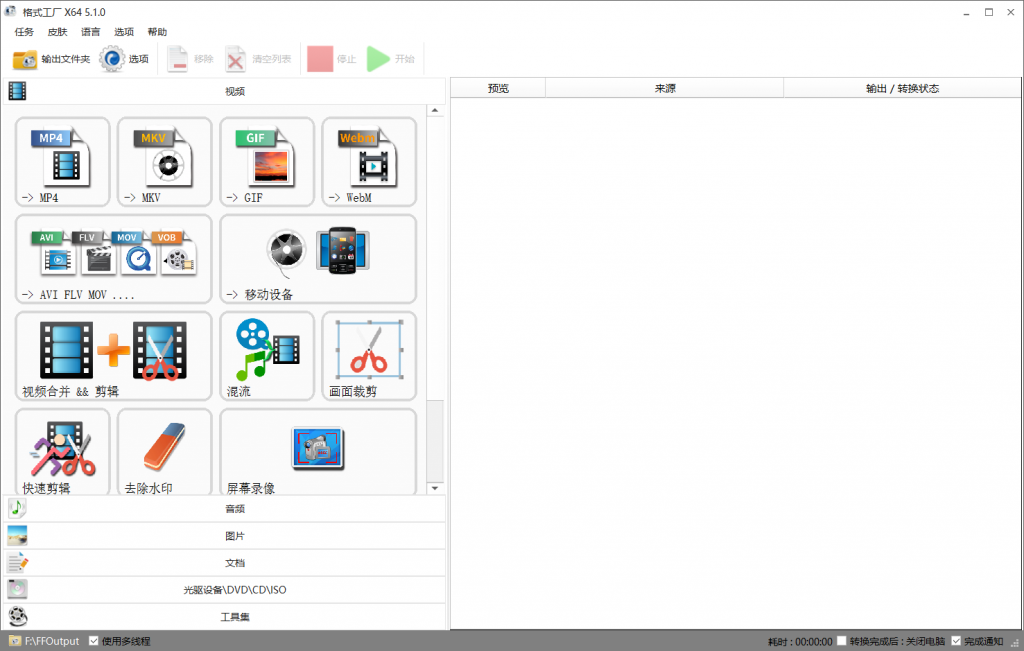Expand the 图片 picture category
This screenshot has width=1024, height=651.
pos(234,536)
